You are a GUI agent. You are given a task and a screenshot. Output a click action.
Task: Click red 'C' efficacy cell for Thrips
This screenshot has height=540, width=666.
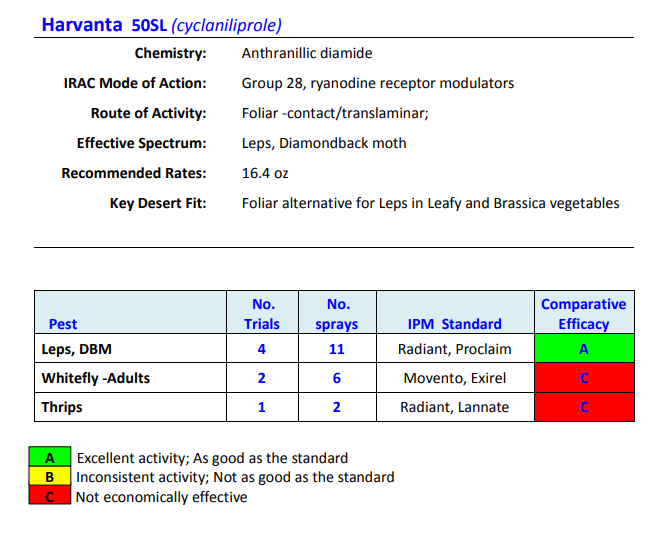(x=584, y=407)
